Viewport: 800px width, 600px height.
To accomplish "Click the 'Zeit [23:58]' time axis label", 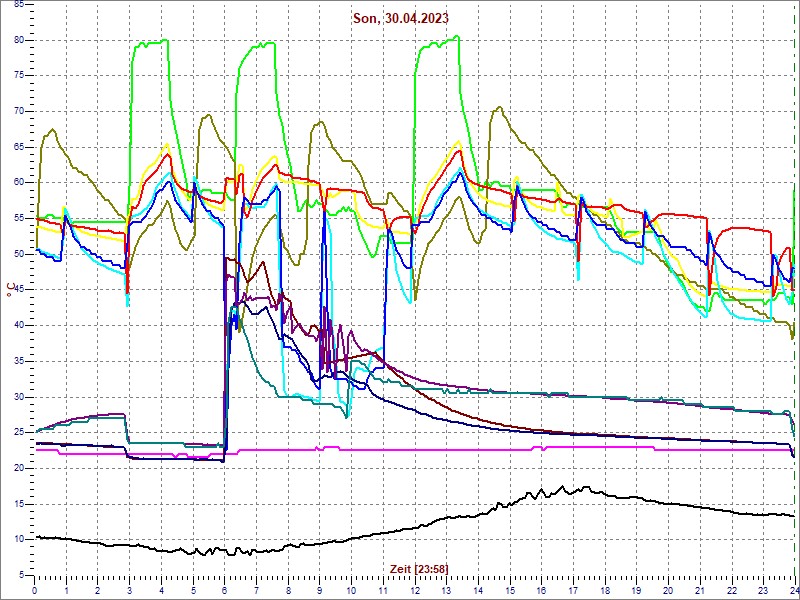I will 419,569.
